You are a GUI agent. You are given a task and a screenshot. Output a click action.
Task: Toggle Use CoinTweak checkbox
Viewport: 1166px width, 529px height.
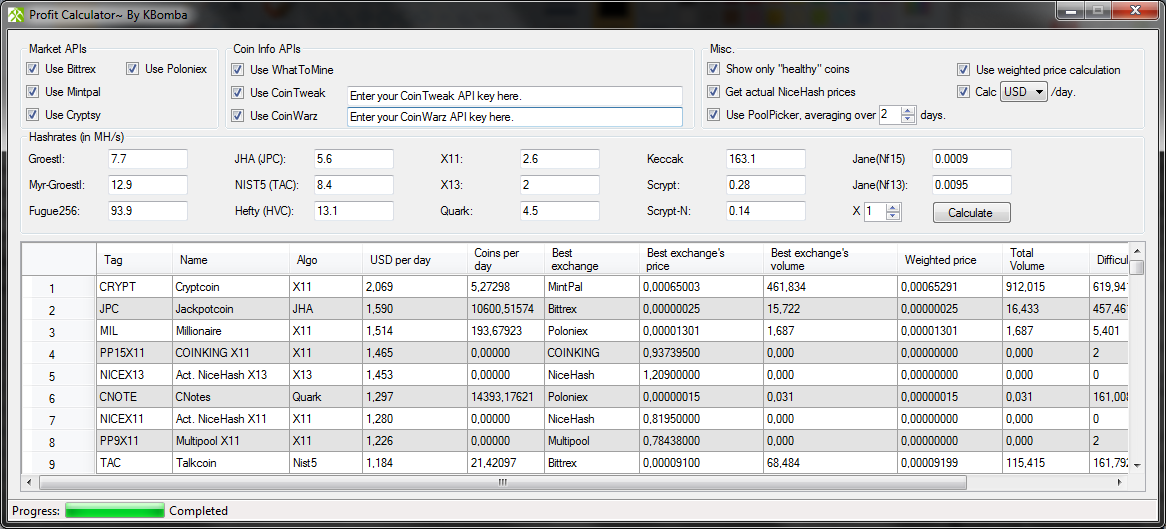[237, 93]
